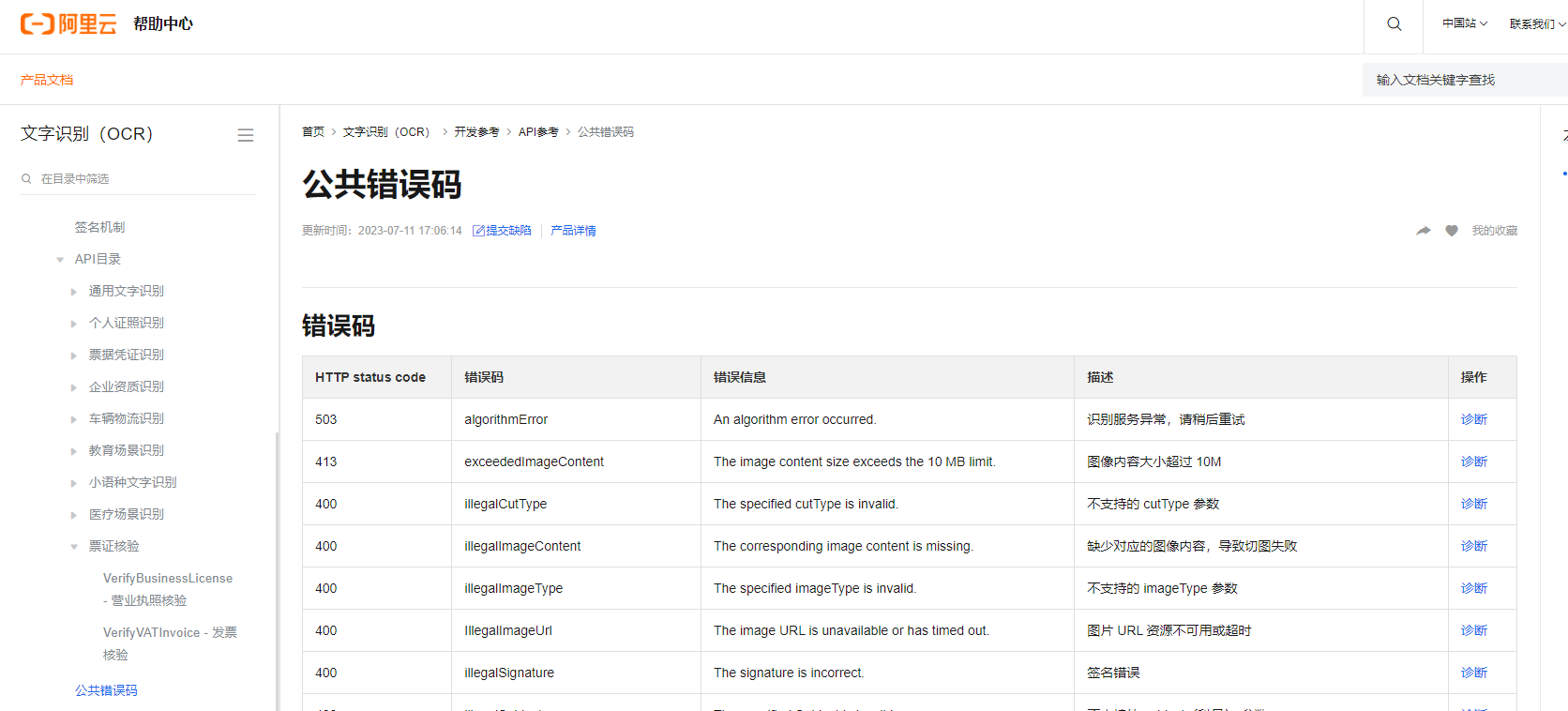Click the heart favorite icon

1452,231
